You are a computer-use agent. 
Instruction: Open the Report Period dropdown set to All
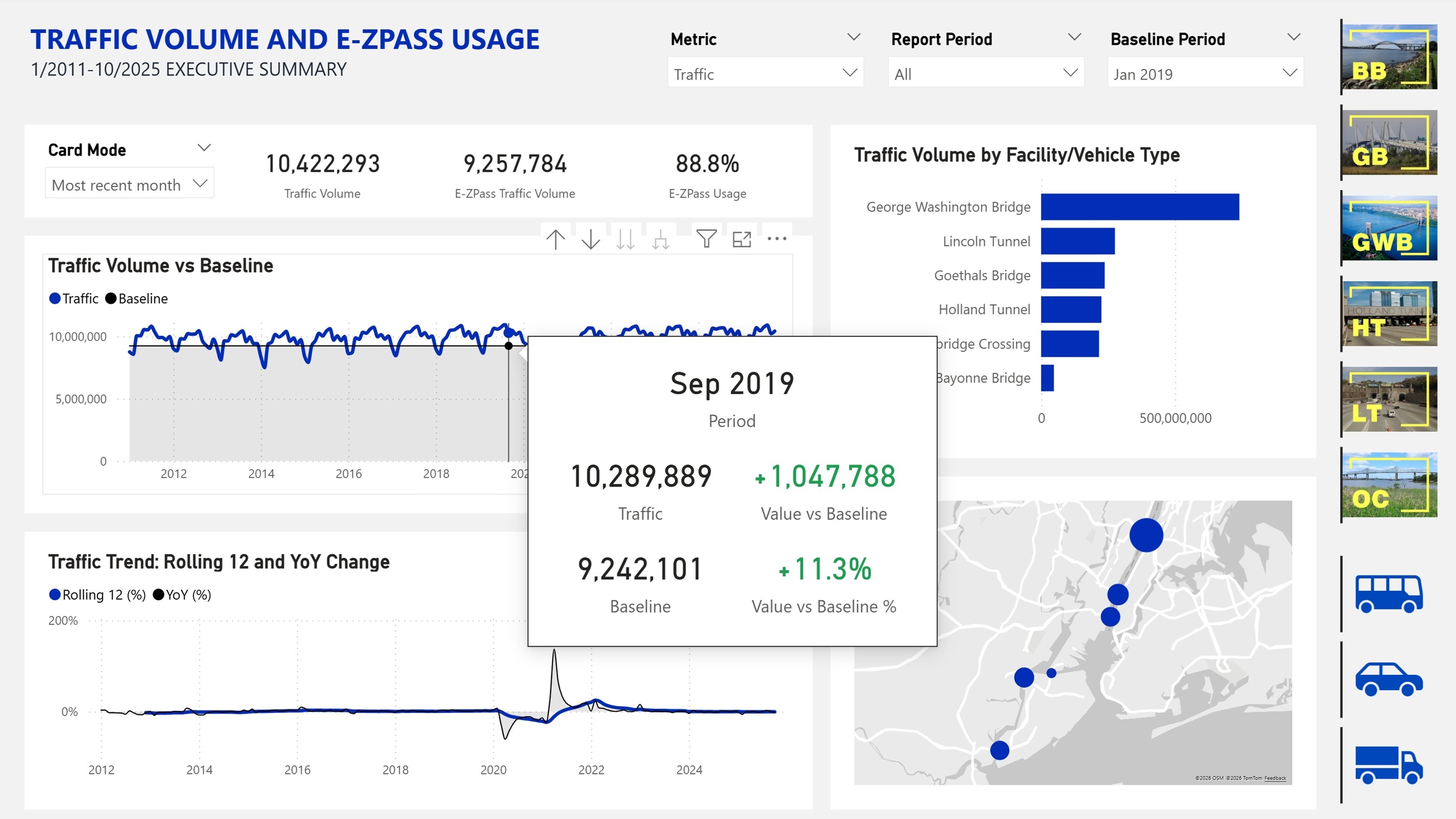coord(986,74)
